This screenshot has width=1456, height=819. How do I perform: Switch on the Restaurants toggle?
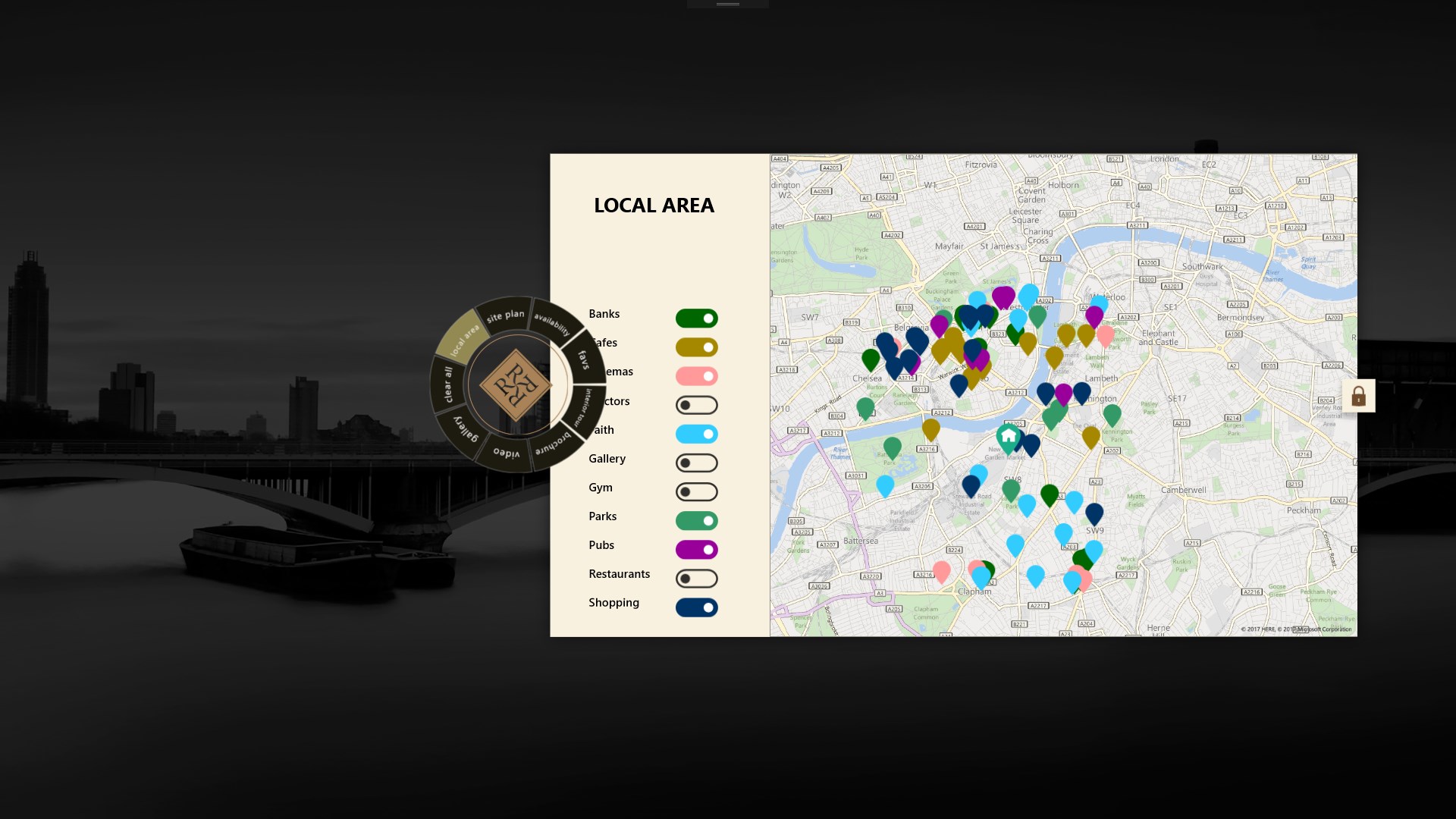click(x=696, y=579)
